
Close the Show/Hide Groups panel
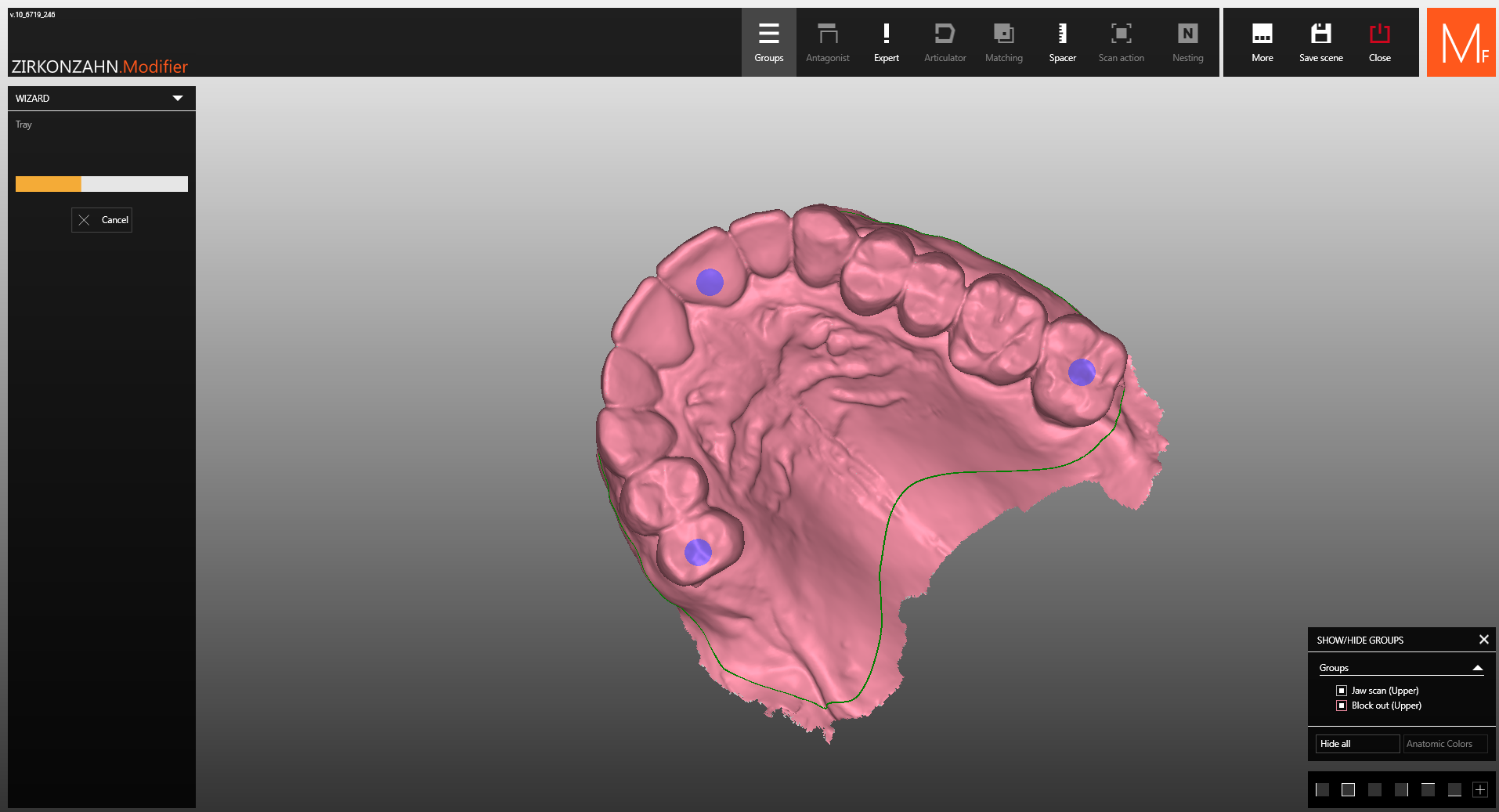click(1483, 640)
